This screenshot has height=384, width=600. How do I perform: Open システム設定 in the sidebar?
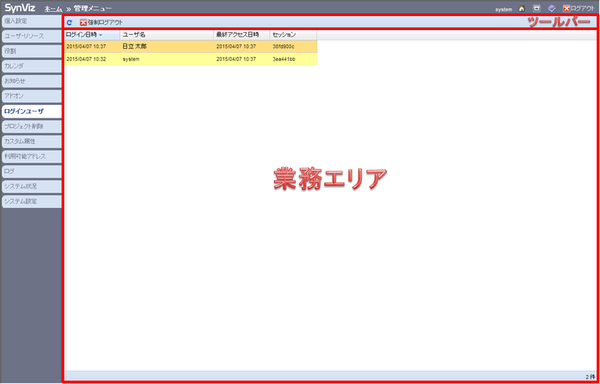click(x=31, y=201)
